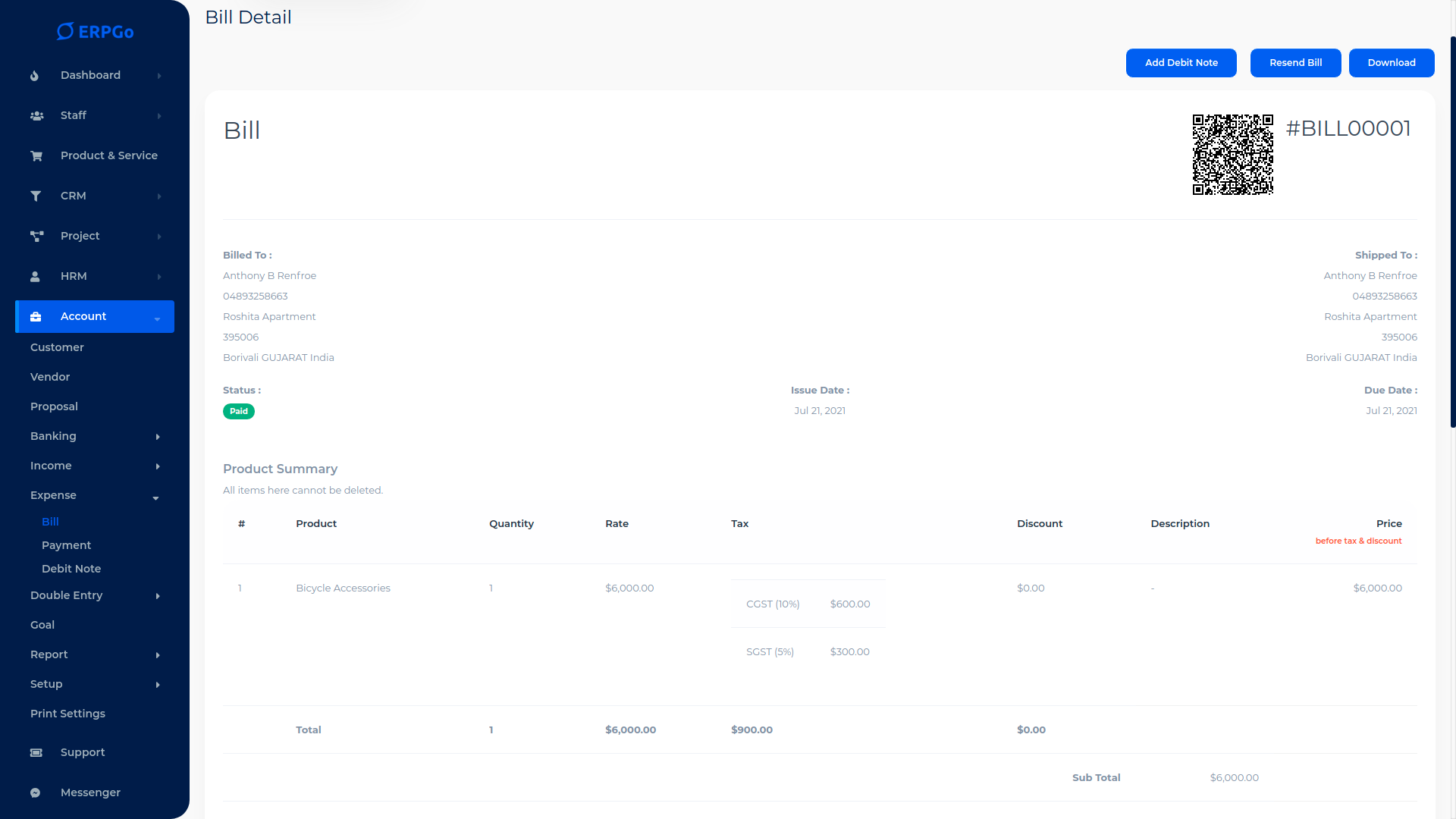Expand the Double Entry submenu
This screenshot has width=1456, height=819.
click(x=158, y=596)
